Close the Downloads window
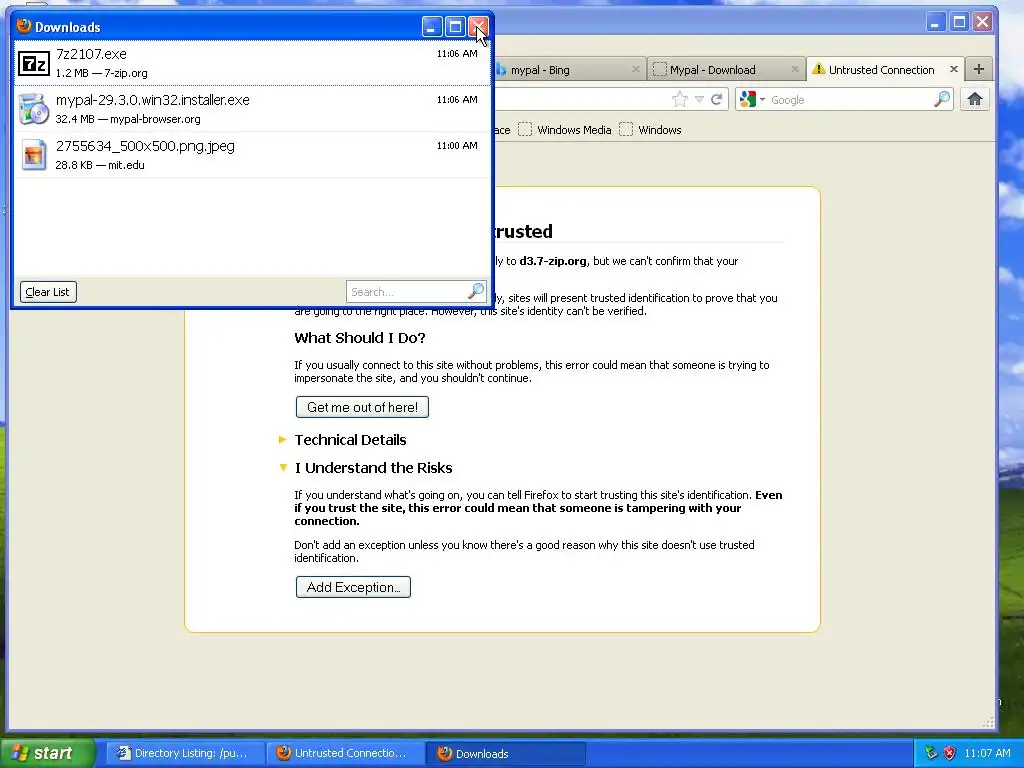The height and width of the screenshot is (768, 1024). pyautogui.click(x=479, y=27)
